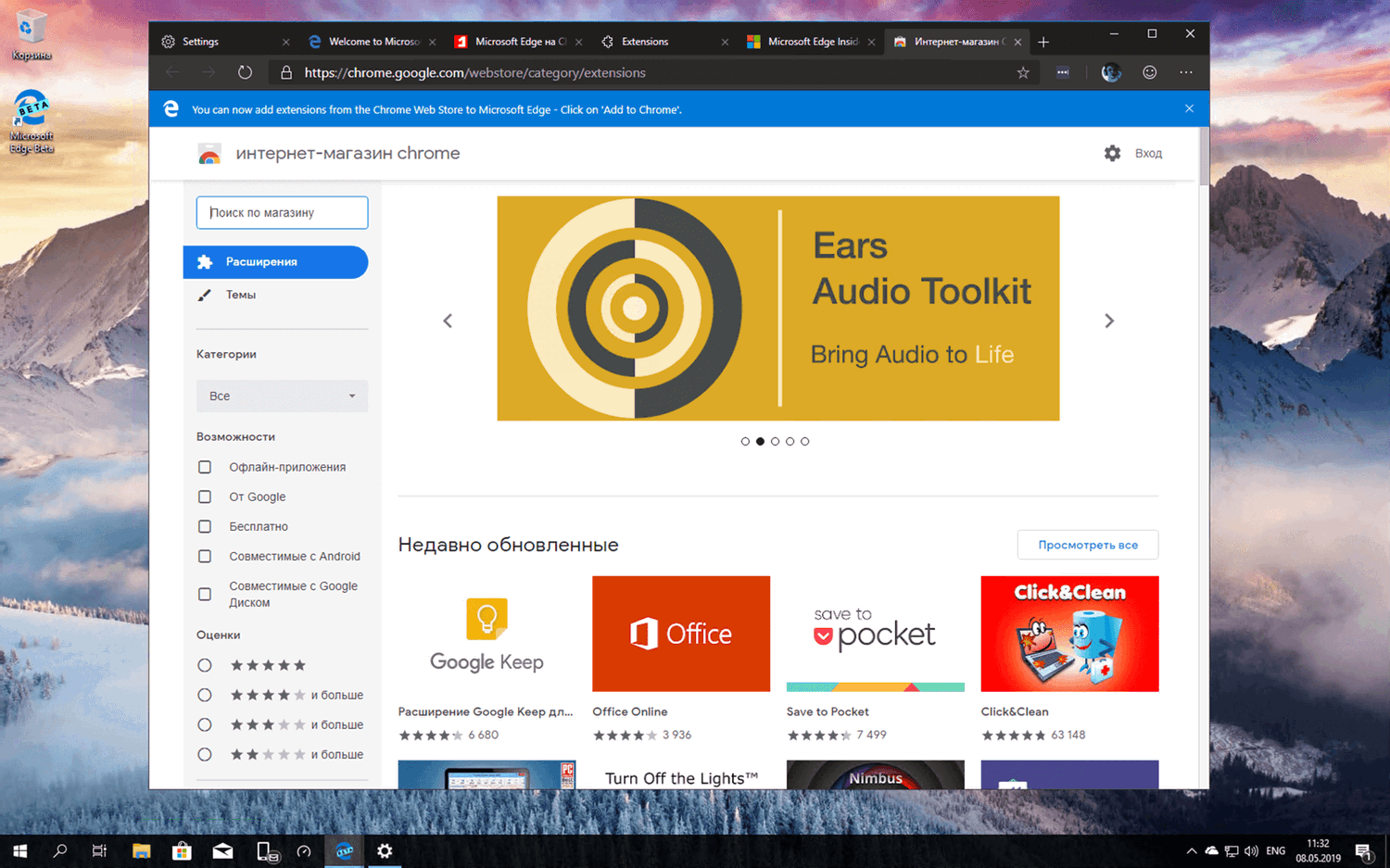
Task: Close the Settings tab
Action: [285, 42]
